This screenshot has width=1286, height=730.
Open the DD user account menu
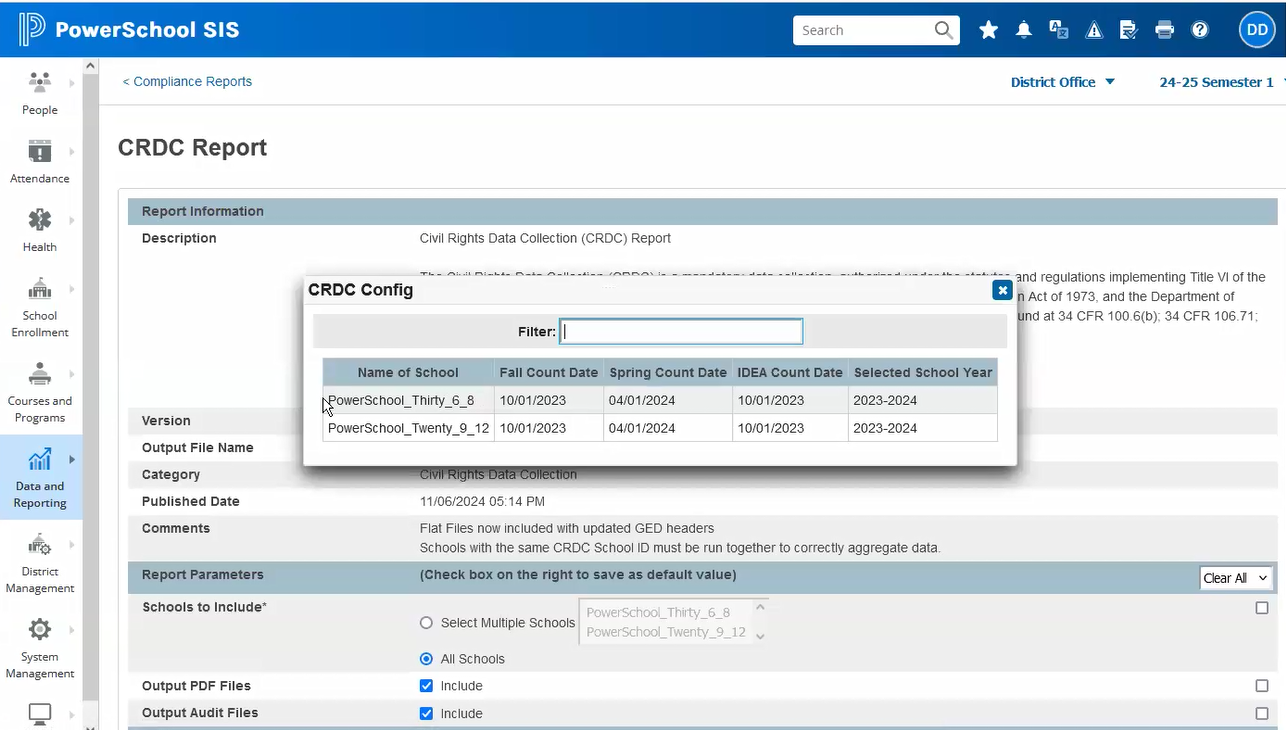pyautogui.click(x=1257, y=30)
